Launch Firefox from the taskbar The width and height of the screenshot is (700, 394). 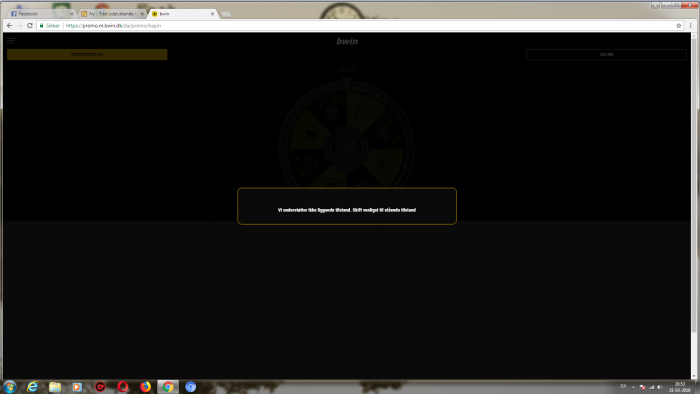click(146, 386)
